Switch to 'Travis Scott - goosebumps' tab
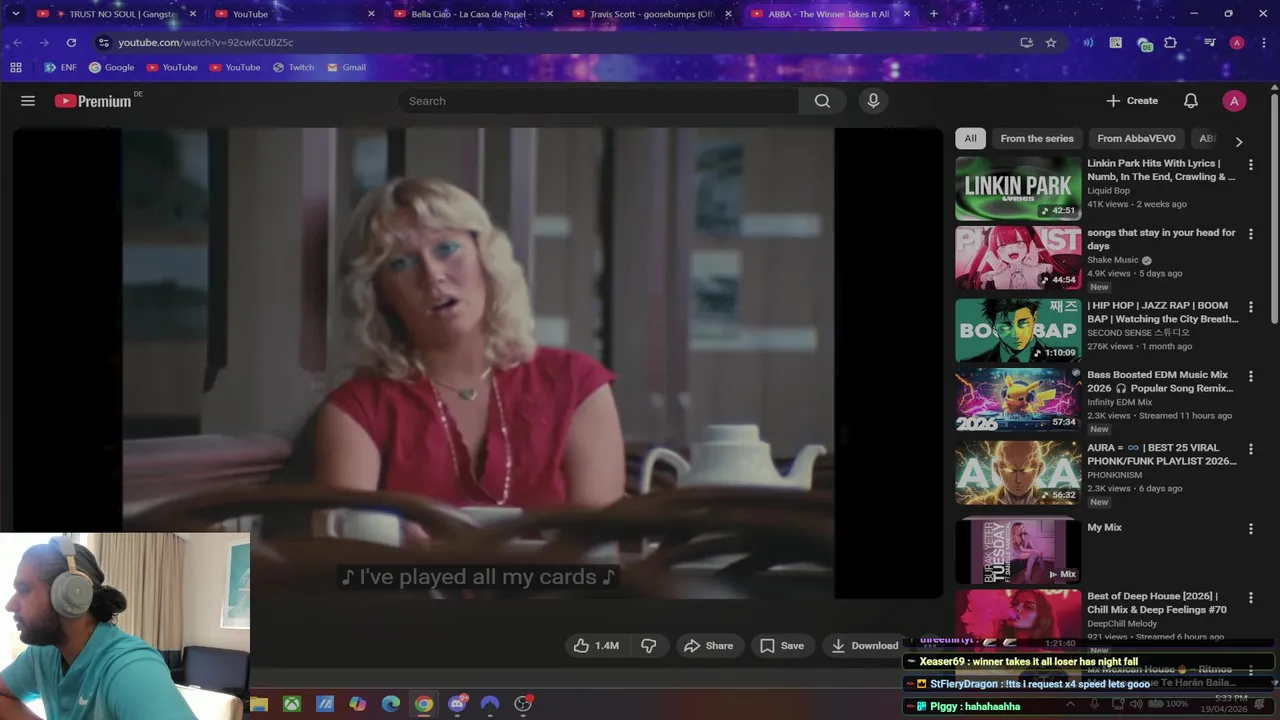The image size is (1280, 720). coord(652,14)
